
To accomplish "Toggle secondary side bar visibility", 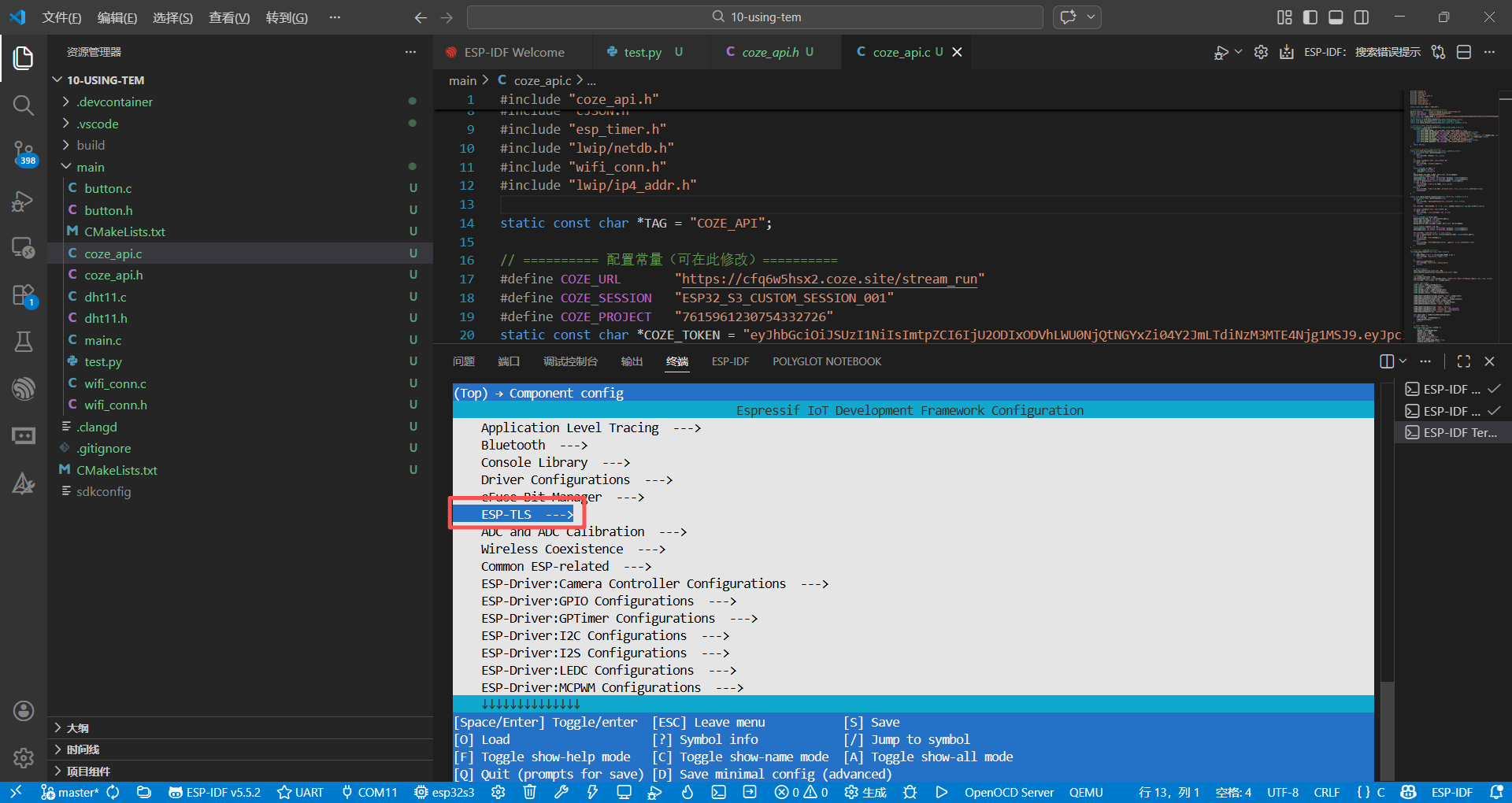I will [1362, 17].
